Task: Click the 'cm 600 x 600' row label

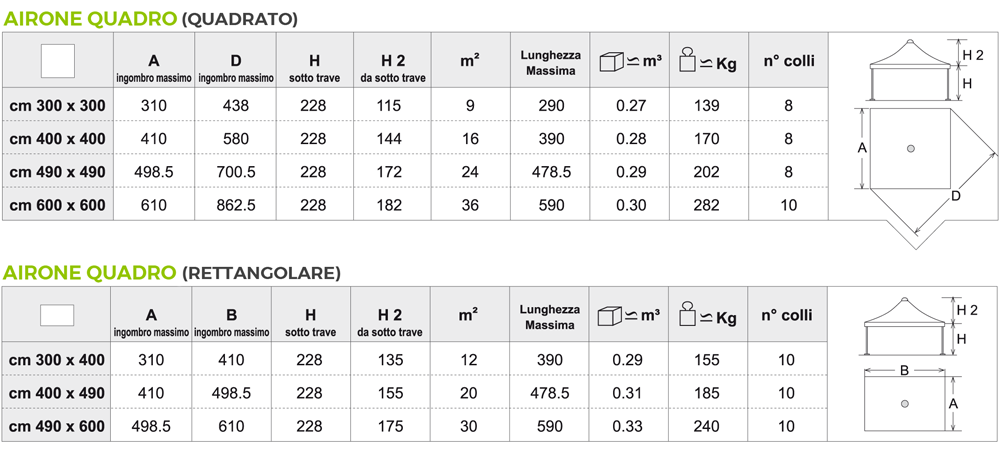Action: click(x=57, y=205)
